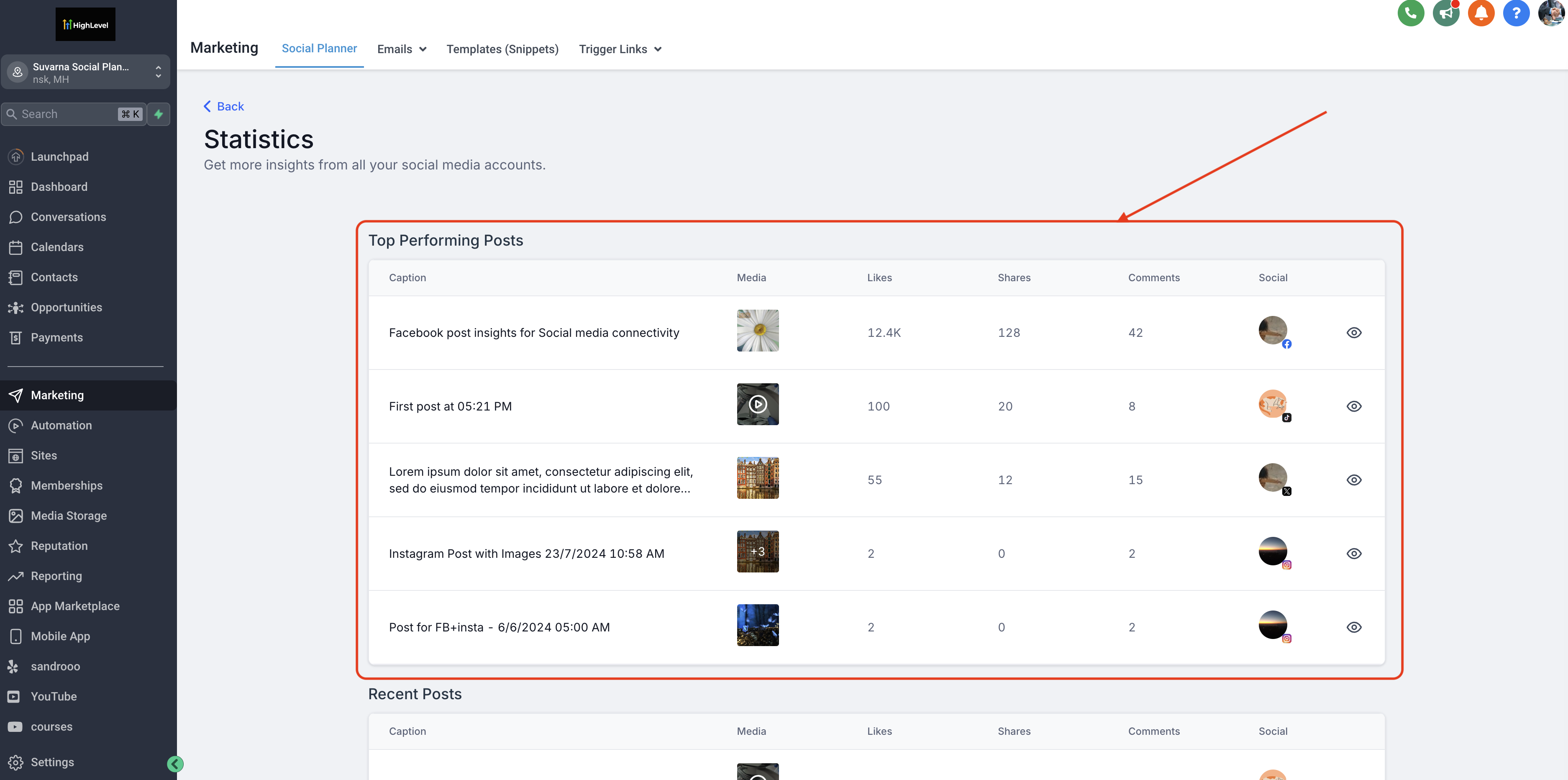1568x780 pixels.
Task: Expand the Emails dropdown
Action: tap(402, 49)
